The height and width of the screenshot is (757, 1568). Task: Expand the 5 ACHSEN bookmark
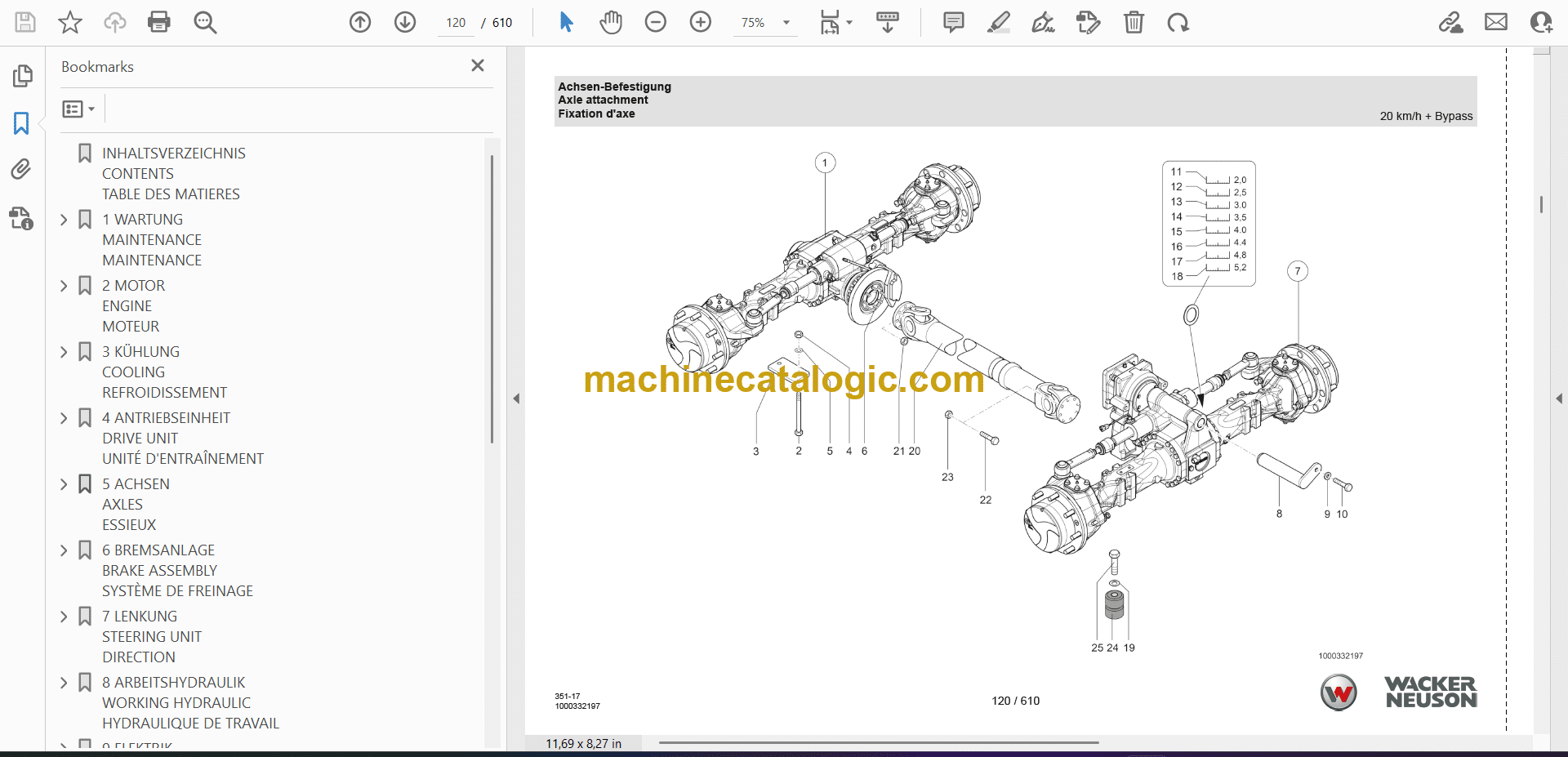point(65,484)
